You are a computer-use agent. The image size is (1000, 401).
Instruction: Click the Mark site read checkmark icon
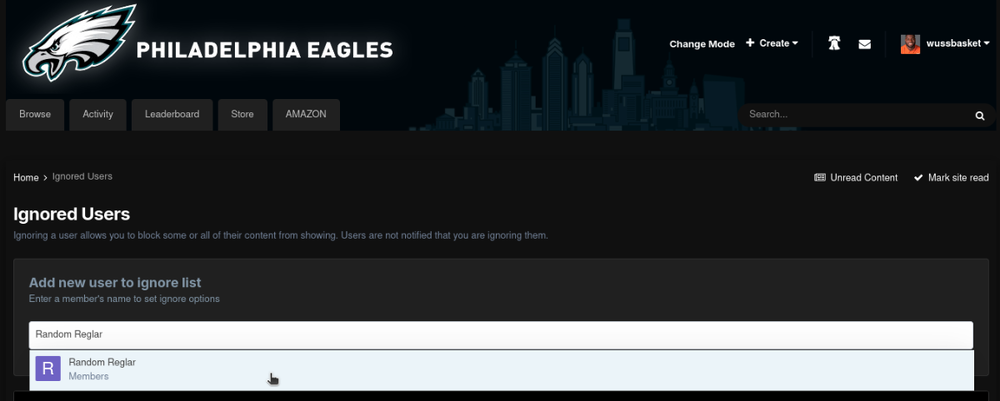point(918,178)
